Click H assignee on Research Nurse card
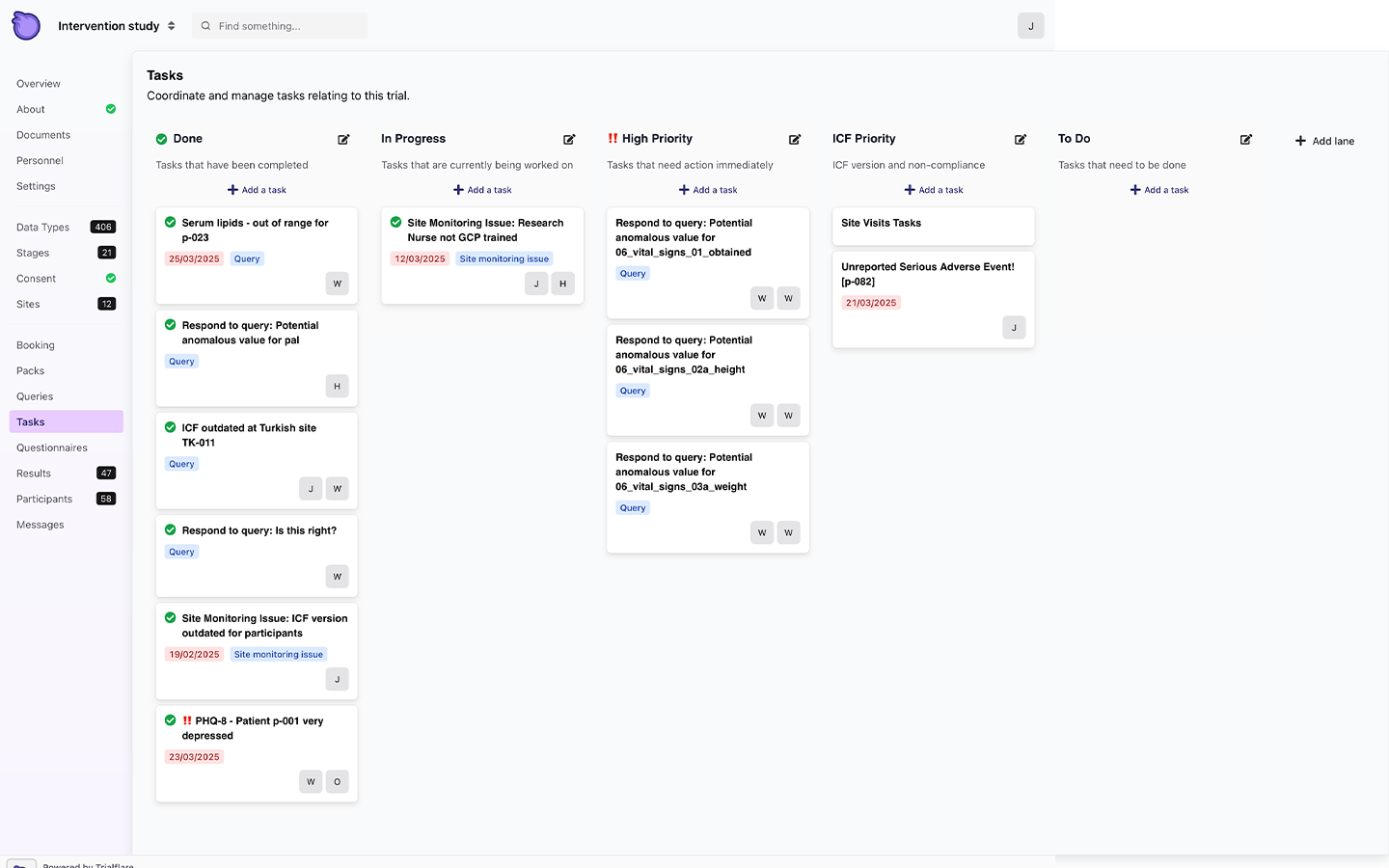This screenshot has width=1389, height=868. pos(562,284)
